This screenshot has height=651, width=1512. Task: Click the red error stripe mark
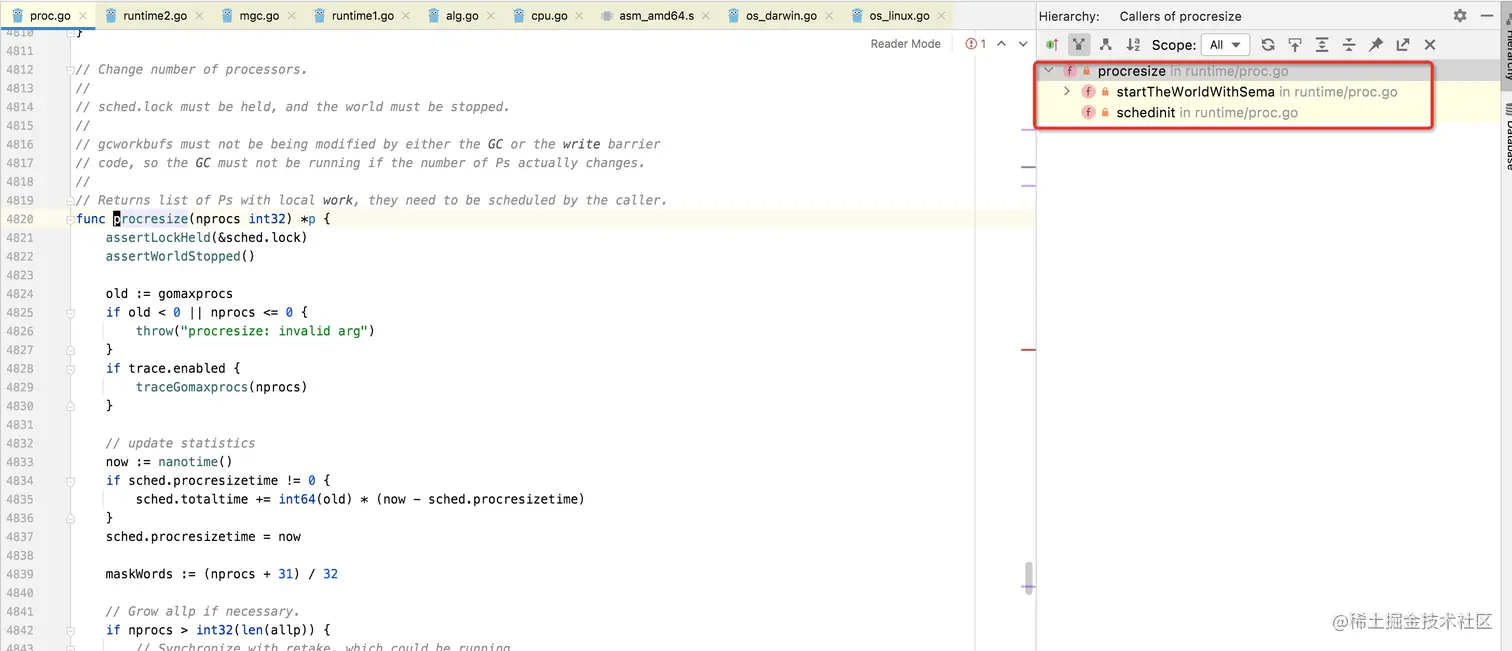click(1028, 350)
